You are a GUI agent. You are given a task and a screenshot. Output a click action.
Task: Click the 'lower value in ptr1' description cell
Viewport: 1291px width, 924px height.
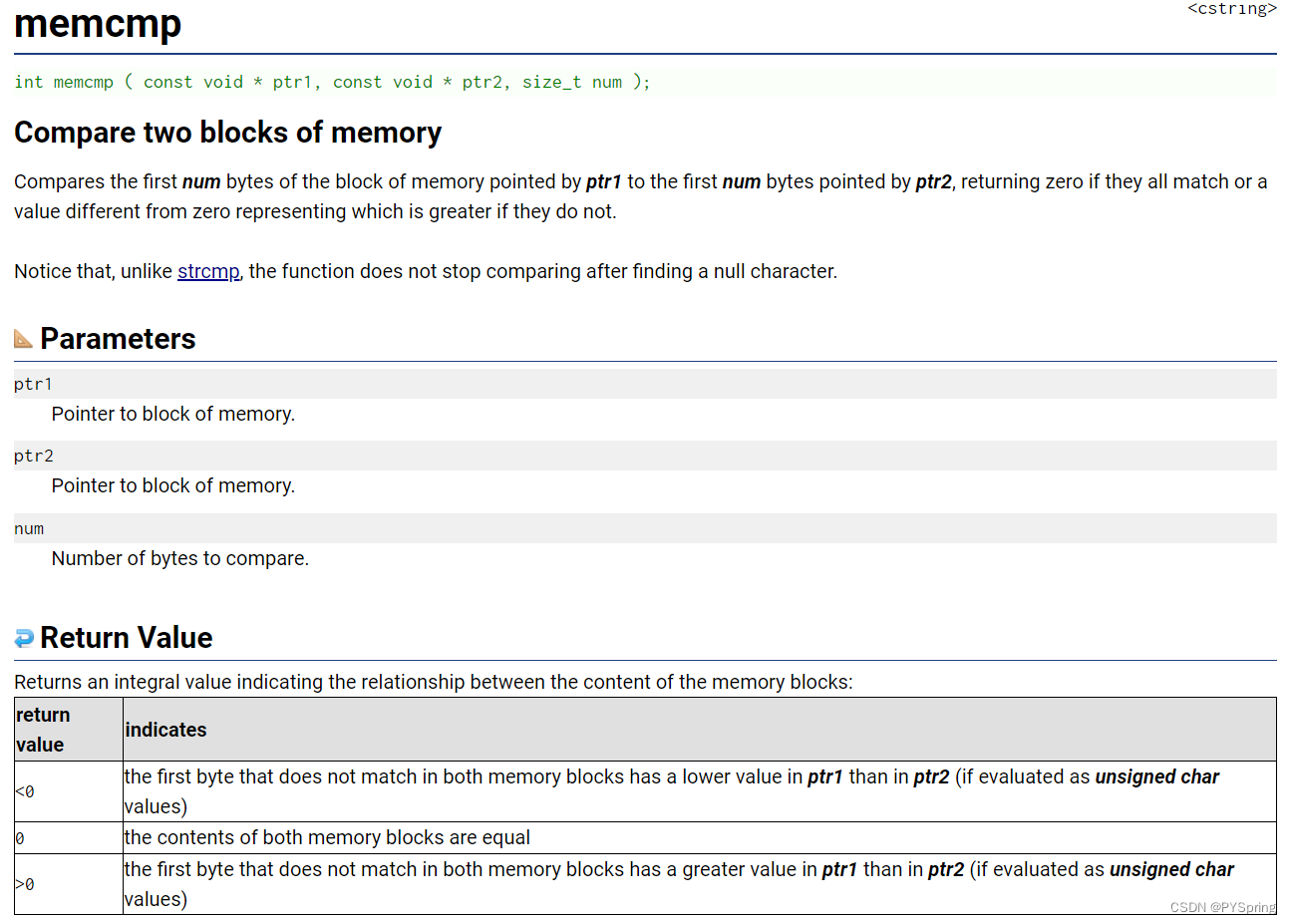click(700, 791)
